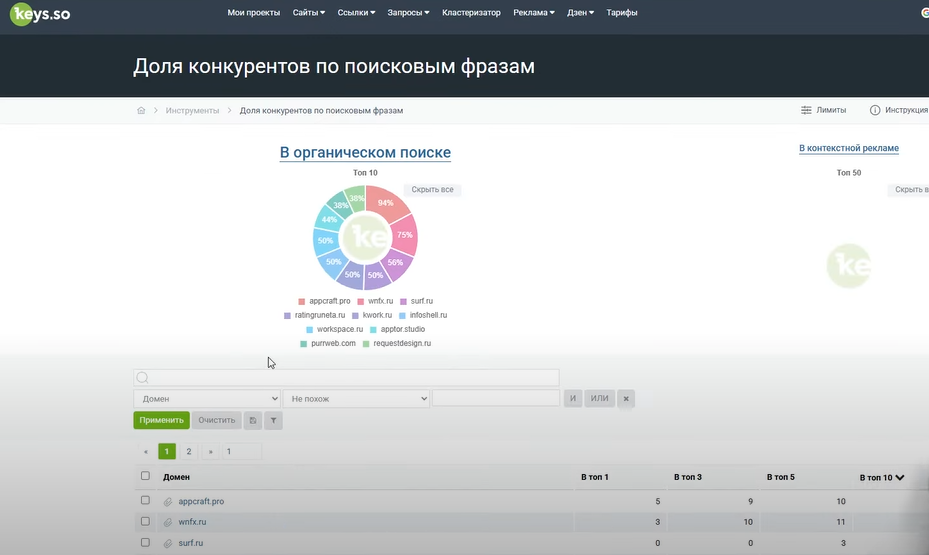929x555 pixels.
Task: Open the Не похож condition dropdown
Action: point(356,399)
